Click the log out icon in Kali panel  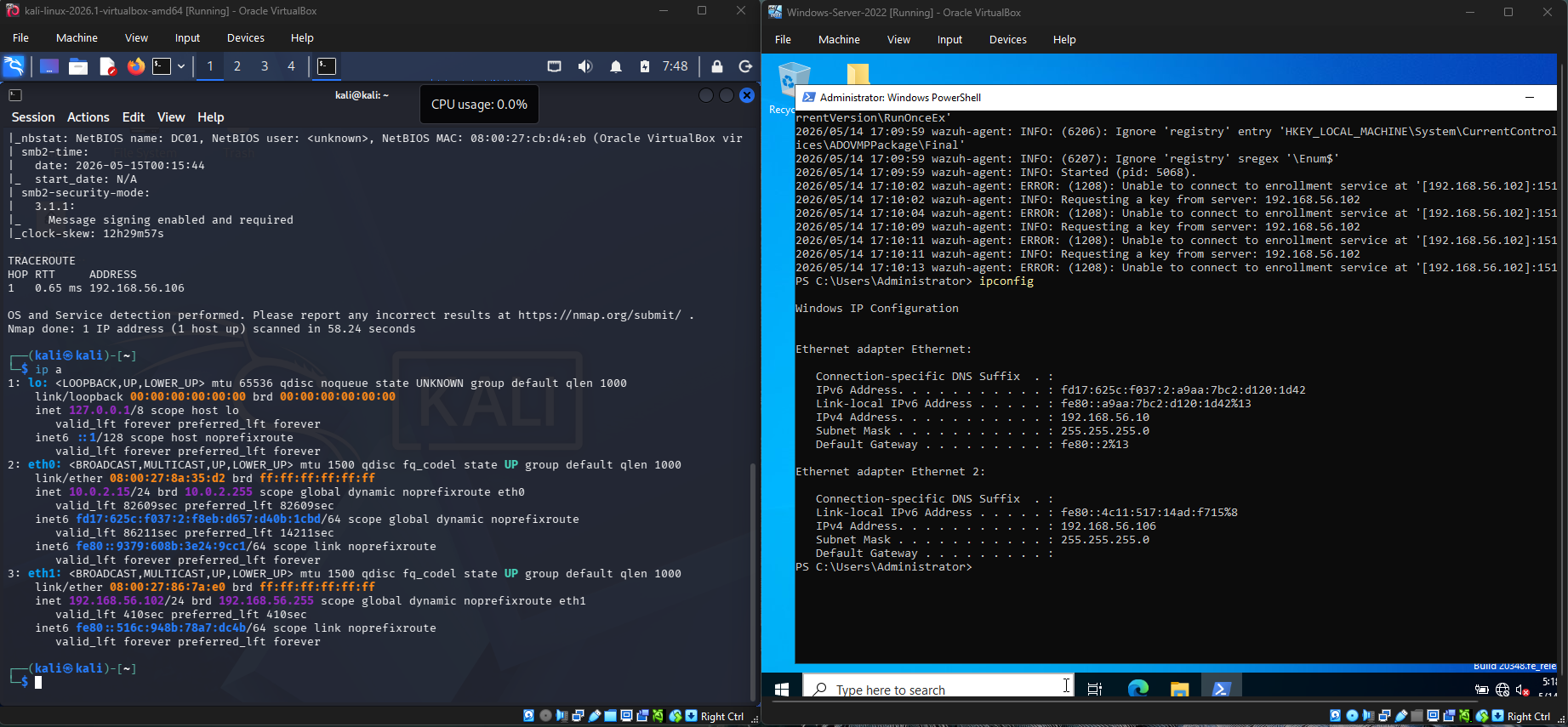click(x=745, y=66)
